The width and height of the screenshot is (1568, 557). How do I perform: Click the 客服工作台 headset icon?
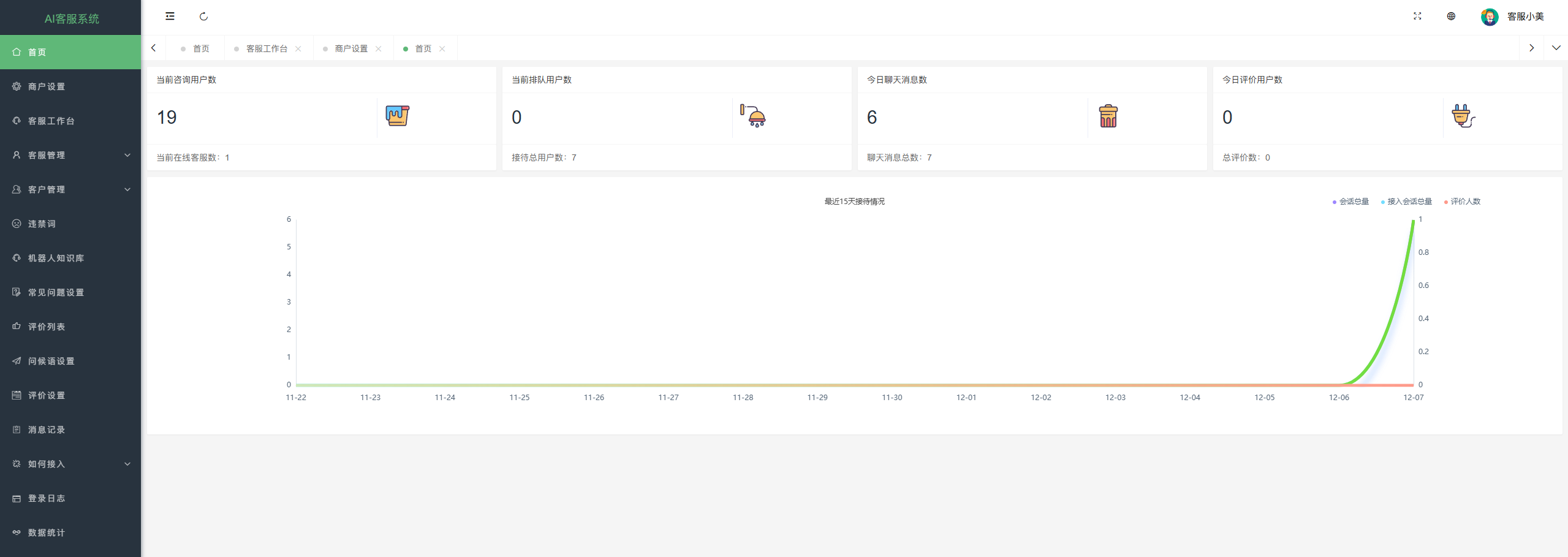pos(17,121)
